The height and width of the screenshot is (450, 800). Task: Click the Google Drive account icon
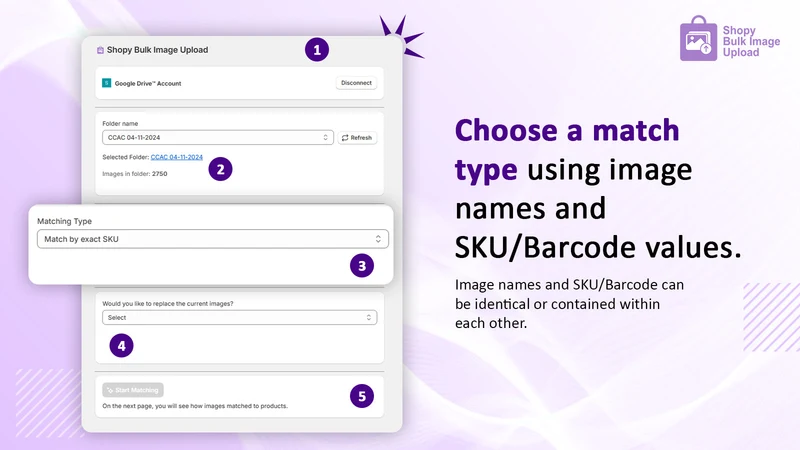tap(107, 83)
